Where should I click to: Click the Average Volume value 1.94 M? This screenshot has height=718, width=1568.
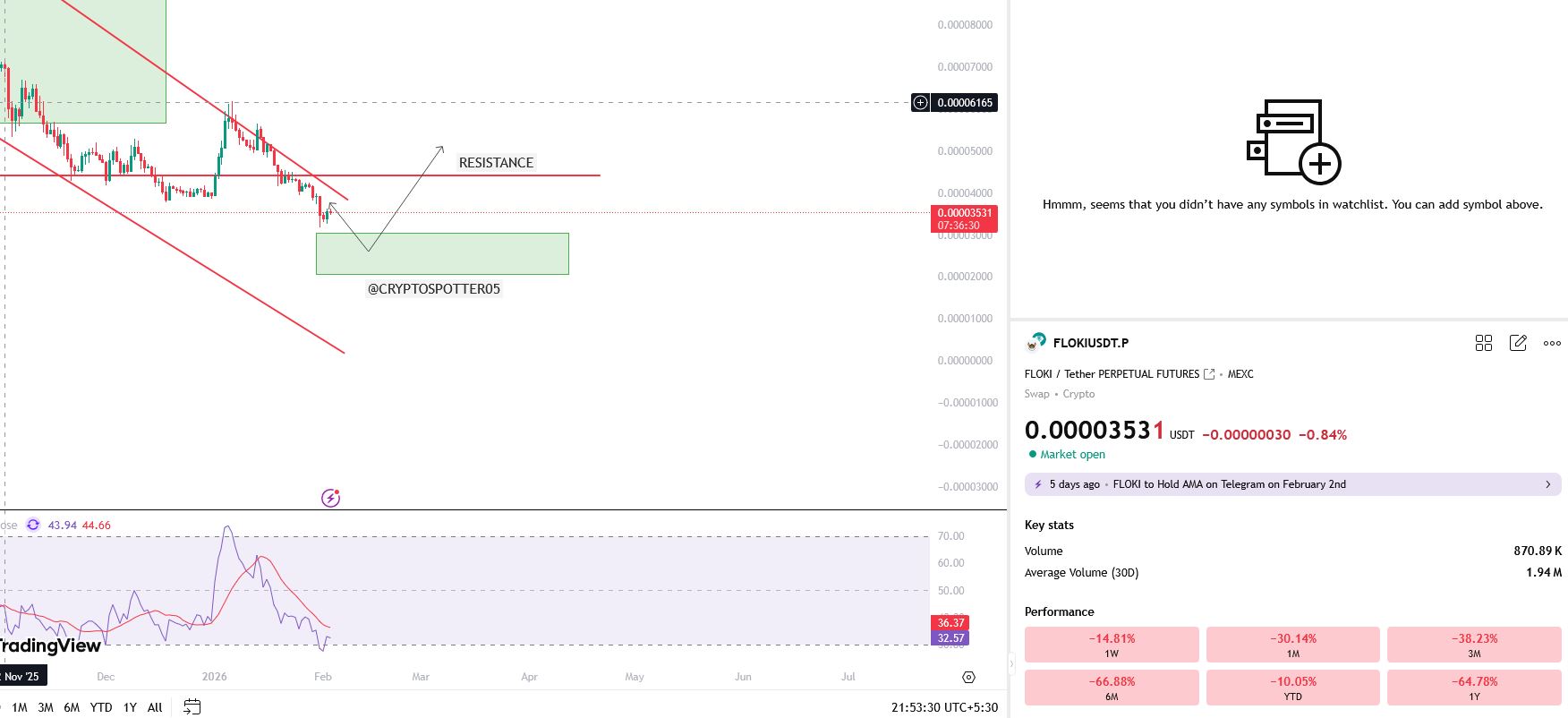1544,573
